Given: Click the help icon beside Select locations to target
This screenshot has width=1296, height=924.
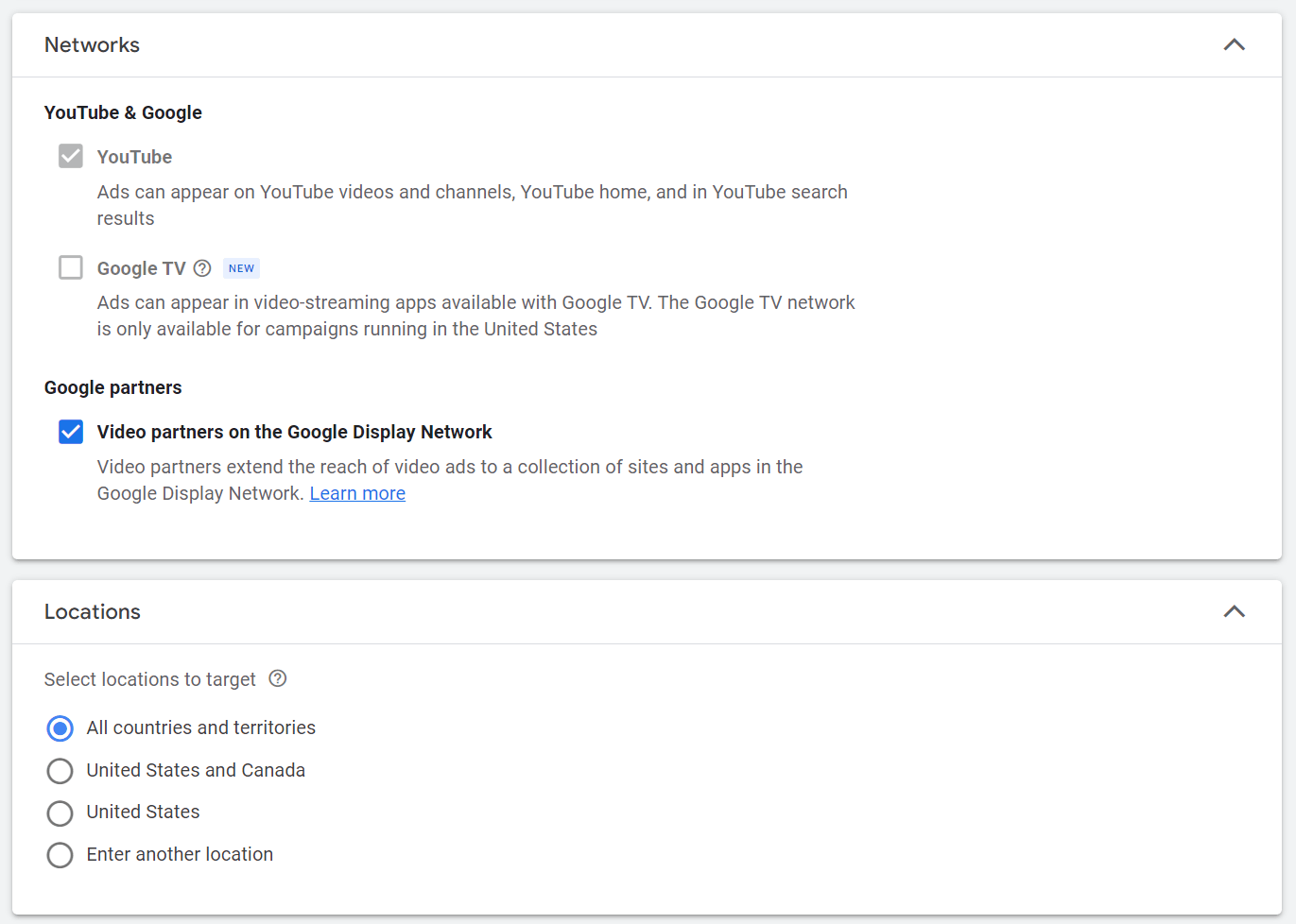Looking at the screenshot, I should coord(277,678).
